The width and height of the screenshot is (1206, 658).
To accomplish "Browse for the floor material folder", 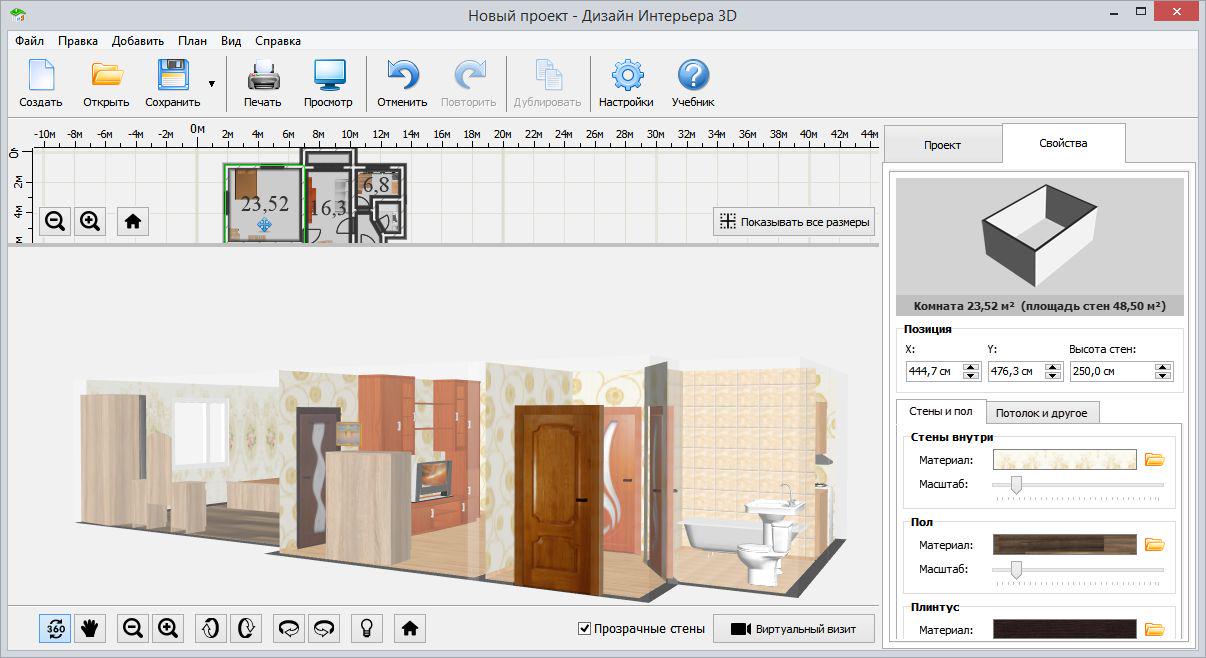I will click(x=1155, y=545).
